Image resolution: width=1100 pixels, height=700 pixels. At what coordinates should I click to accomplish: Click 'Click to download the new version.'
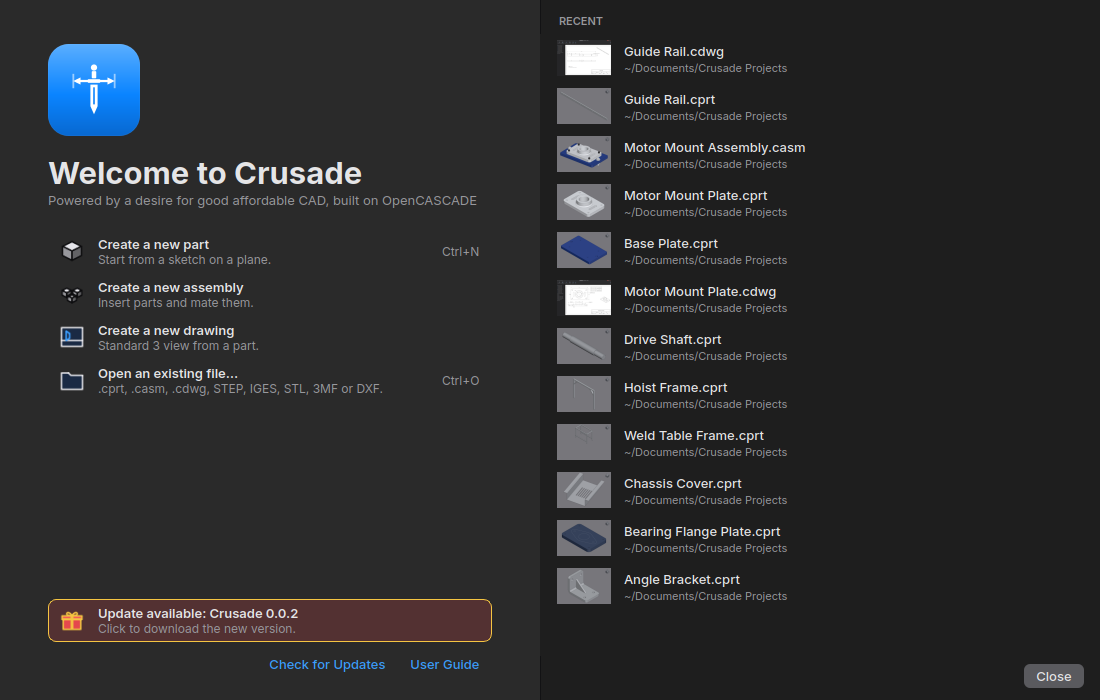point(197,629)
